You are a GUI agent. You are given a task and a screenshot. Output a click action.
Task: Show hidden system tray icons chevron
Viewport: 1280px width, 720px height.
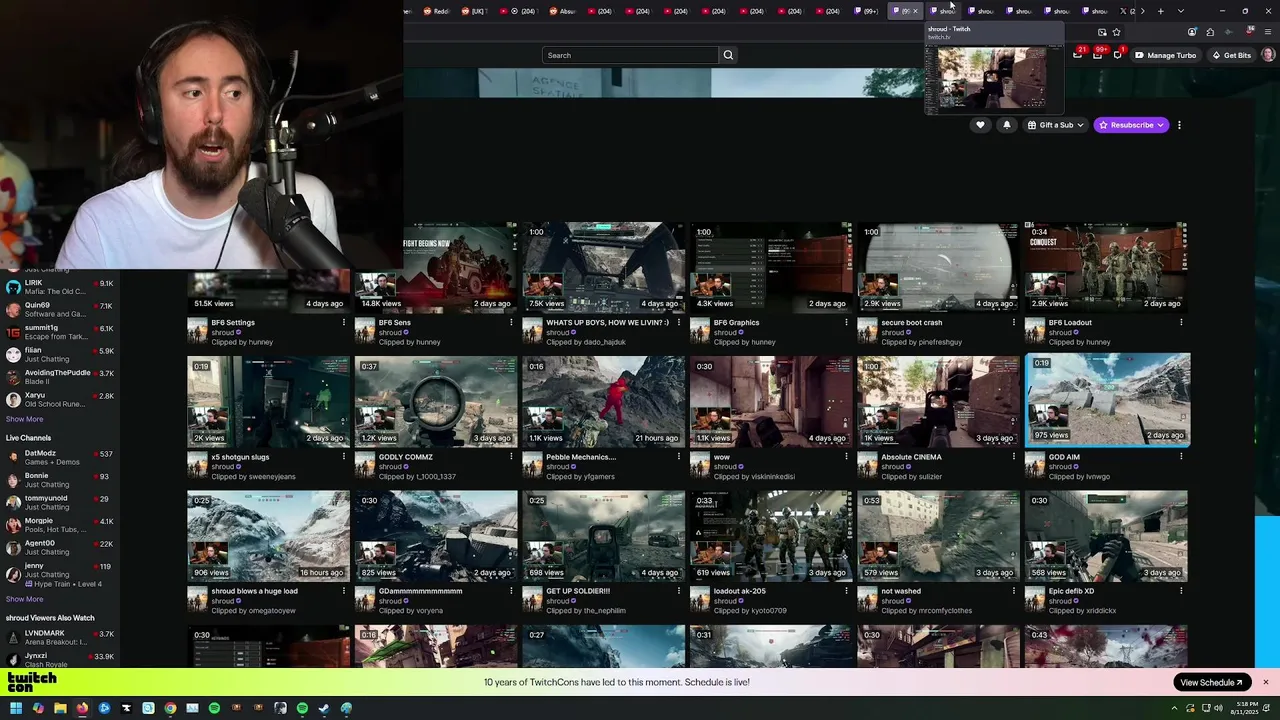(x=1174, y=708)
